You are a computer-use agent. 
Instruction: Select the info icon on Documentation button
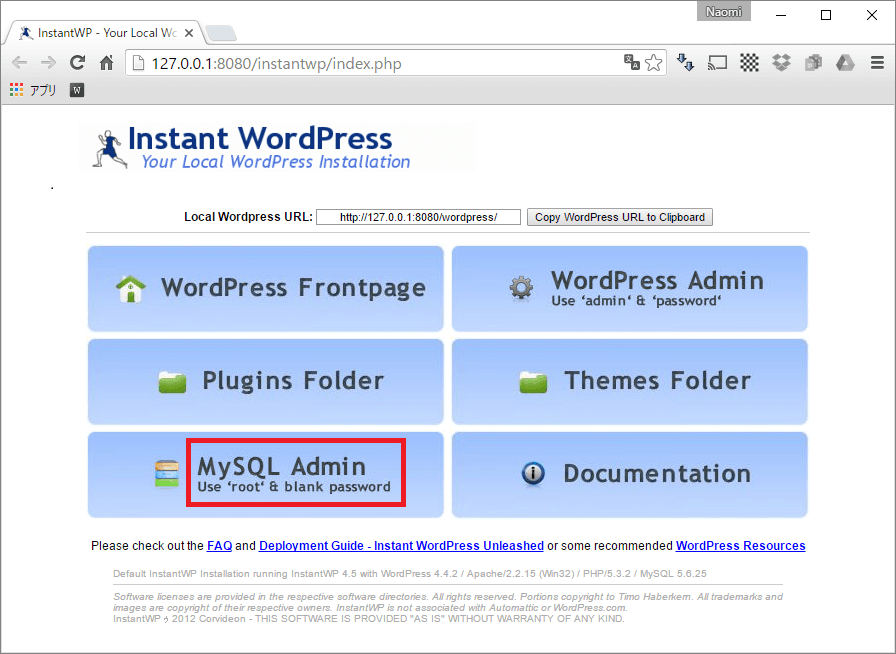click(533, 474)
